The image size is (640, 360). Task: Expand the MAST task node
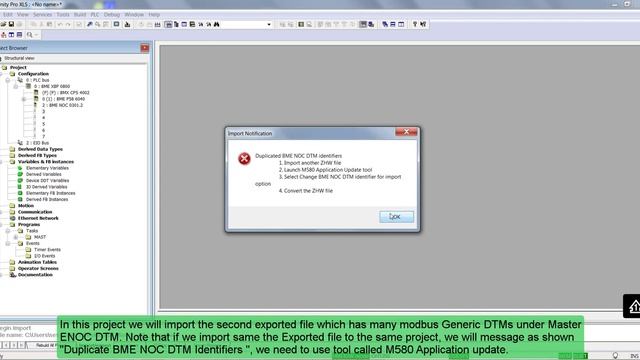16,237
